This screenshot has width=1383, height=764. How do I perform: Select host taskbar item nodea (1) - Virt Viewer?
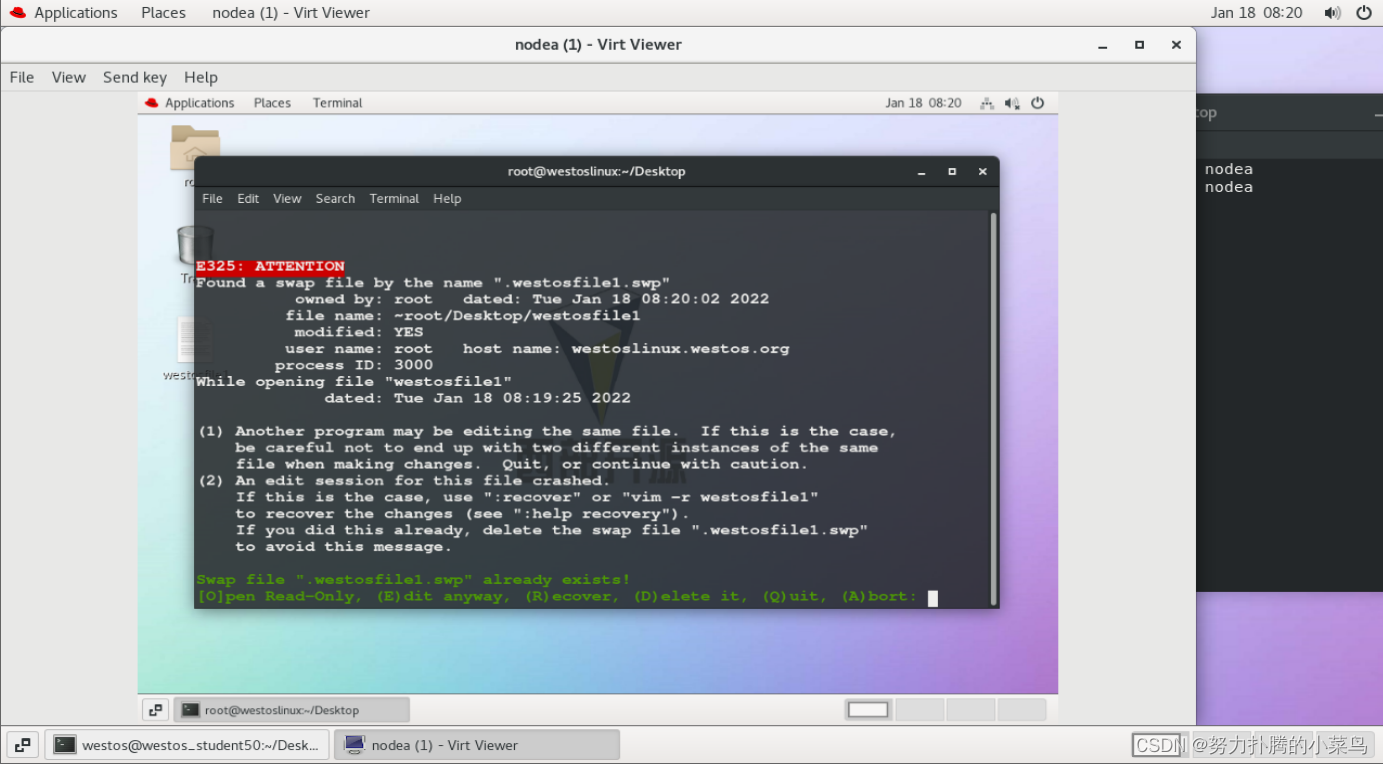[477, 745]
